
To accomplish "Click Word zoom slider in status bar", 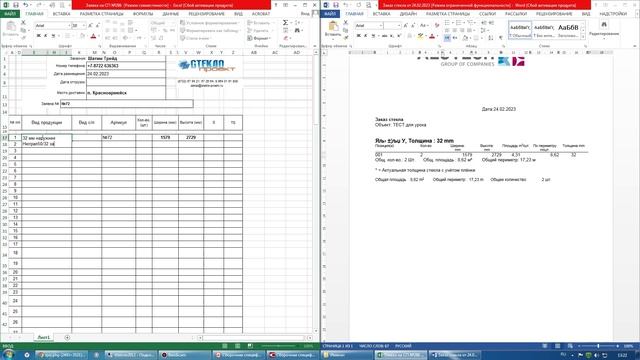I will (x=598, y=346).
